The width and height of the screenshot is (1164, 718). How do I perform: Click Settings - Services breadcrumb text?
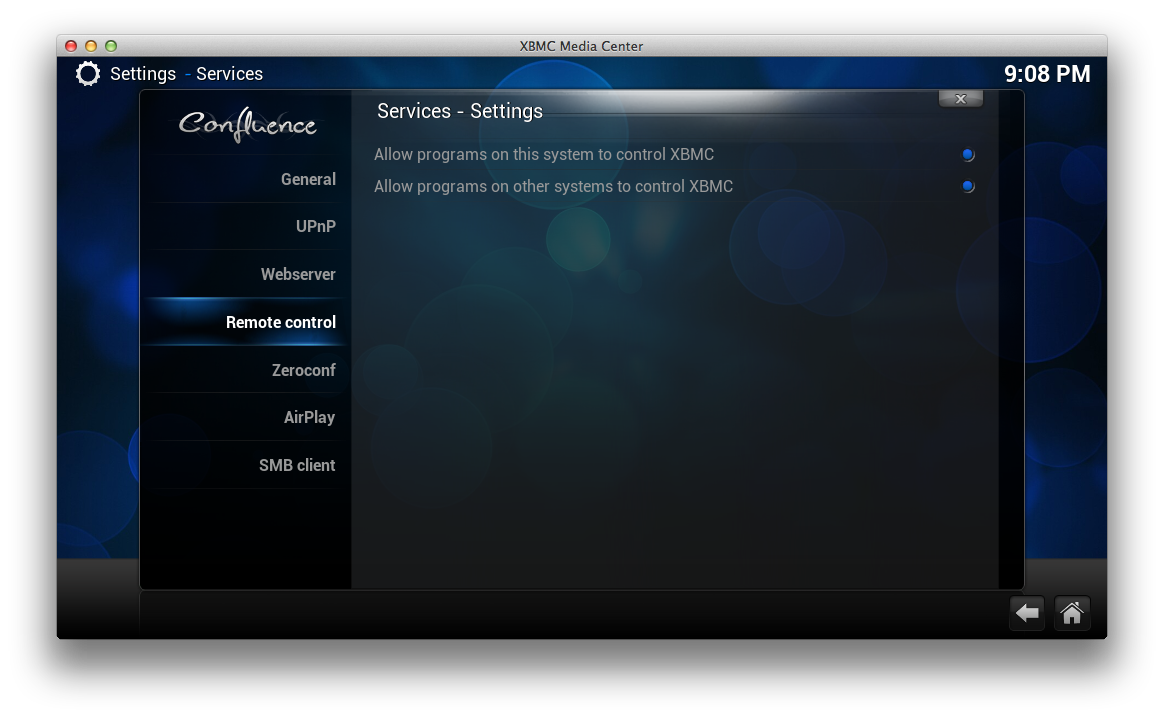[186, 74]
